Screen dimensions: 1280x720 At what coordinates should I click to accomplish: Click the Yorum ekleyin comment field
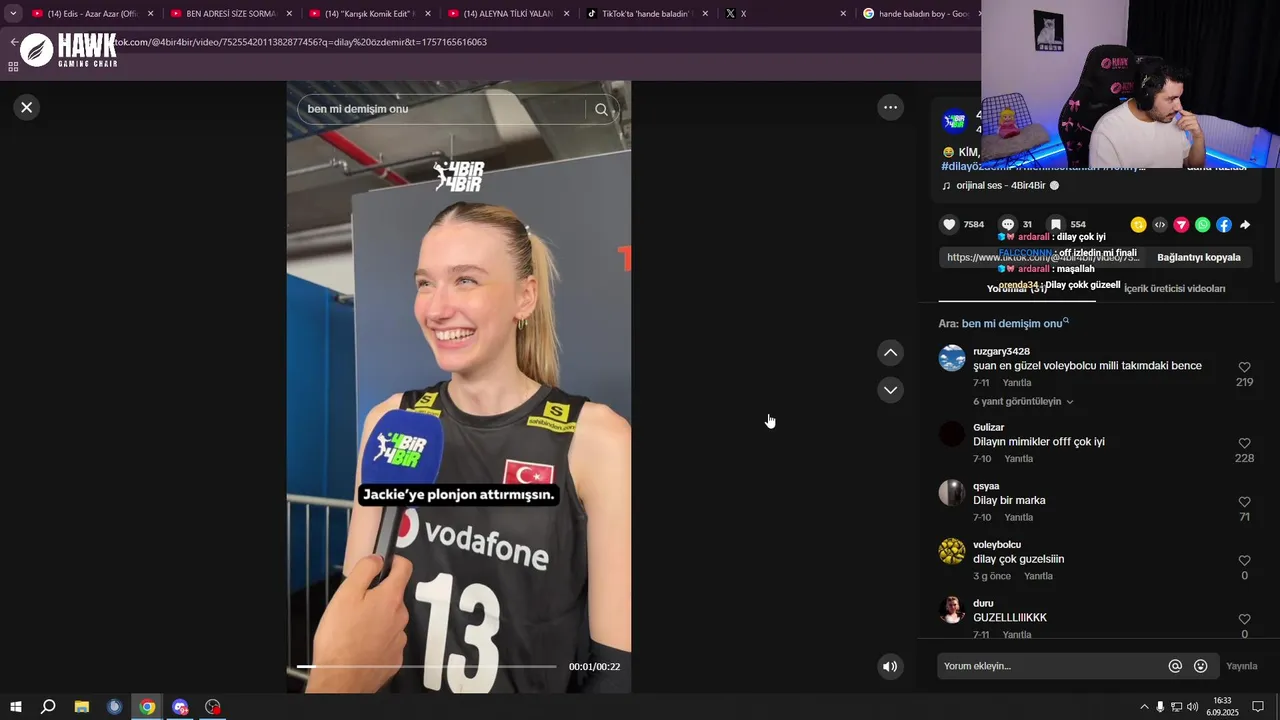pos(1052,666)
